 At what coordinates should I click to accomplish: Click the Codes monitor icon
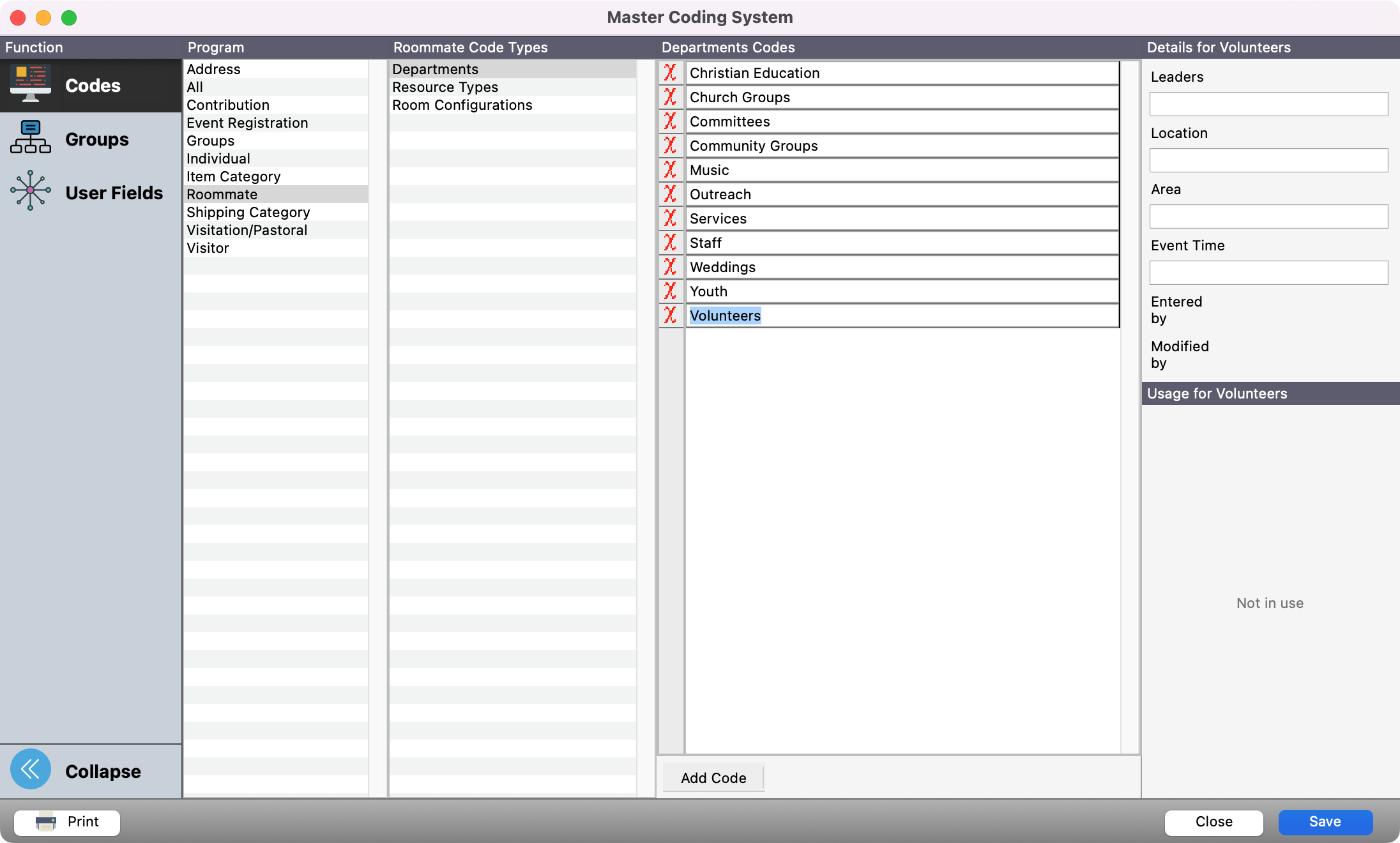pos(31,84)
